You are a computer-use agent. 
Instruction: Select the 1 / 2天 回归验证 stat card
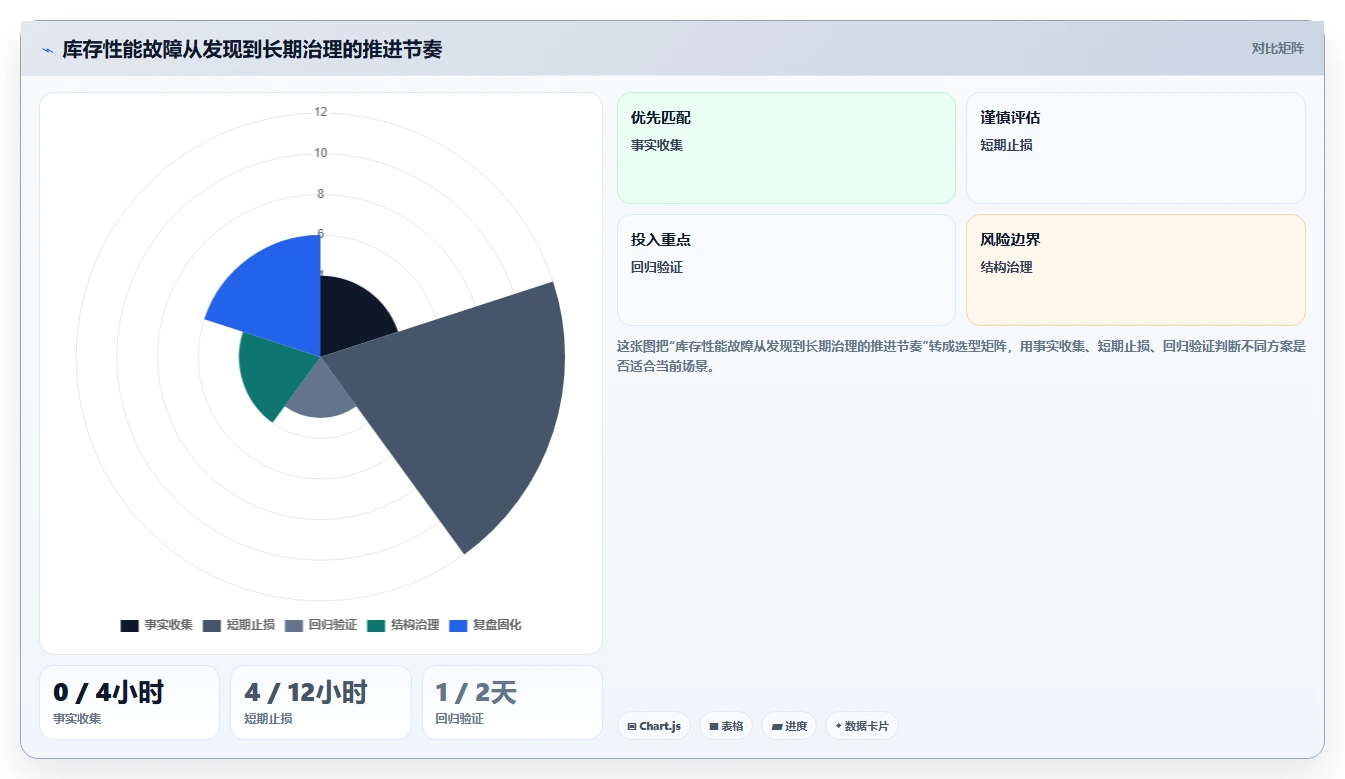point(512,702)
